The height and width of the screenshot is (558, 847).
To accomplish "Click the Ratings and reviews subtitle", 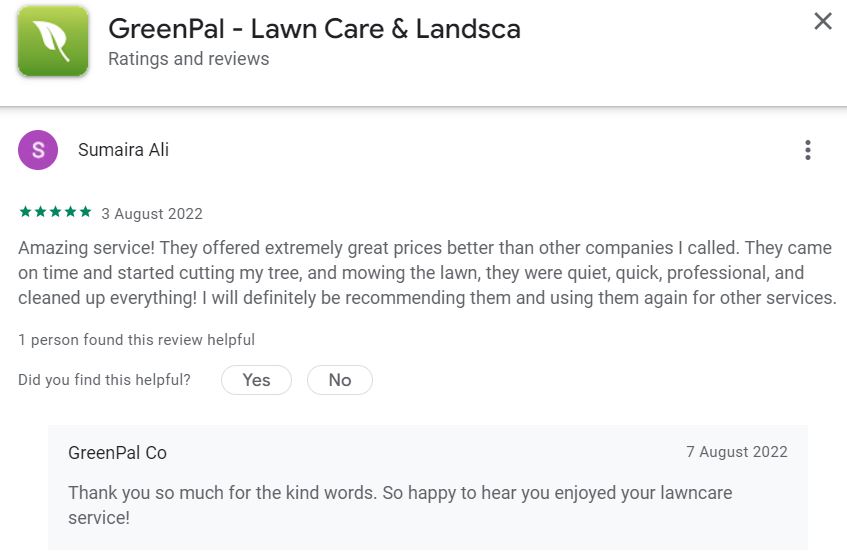I will click(x=188, y=59).
